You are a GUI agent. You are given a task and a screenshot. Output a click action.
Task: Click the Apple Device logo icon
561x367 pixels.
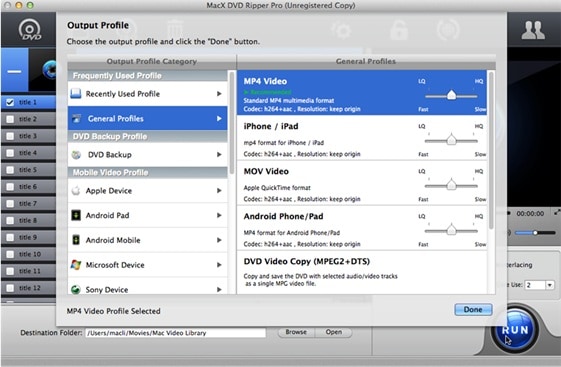(76, 191)
